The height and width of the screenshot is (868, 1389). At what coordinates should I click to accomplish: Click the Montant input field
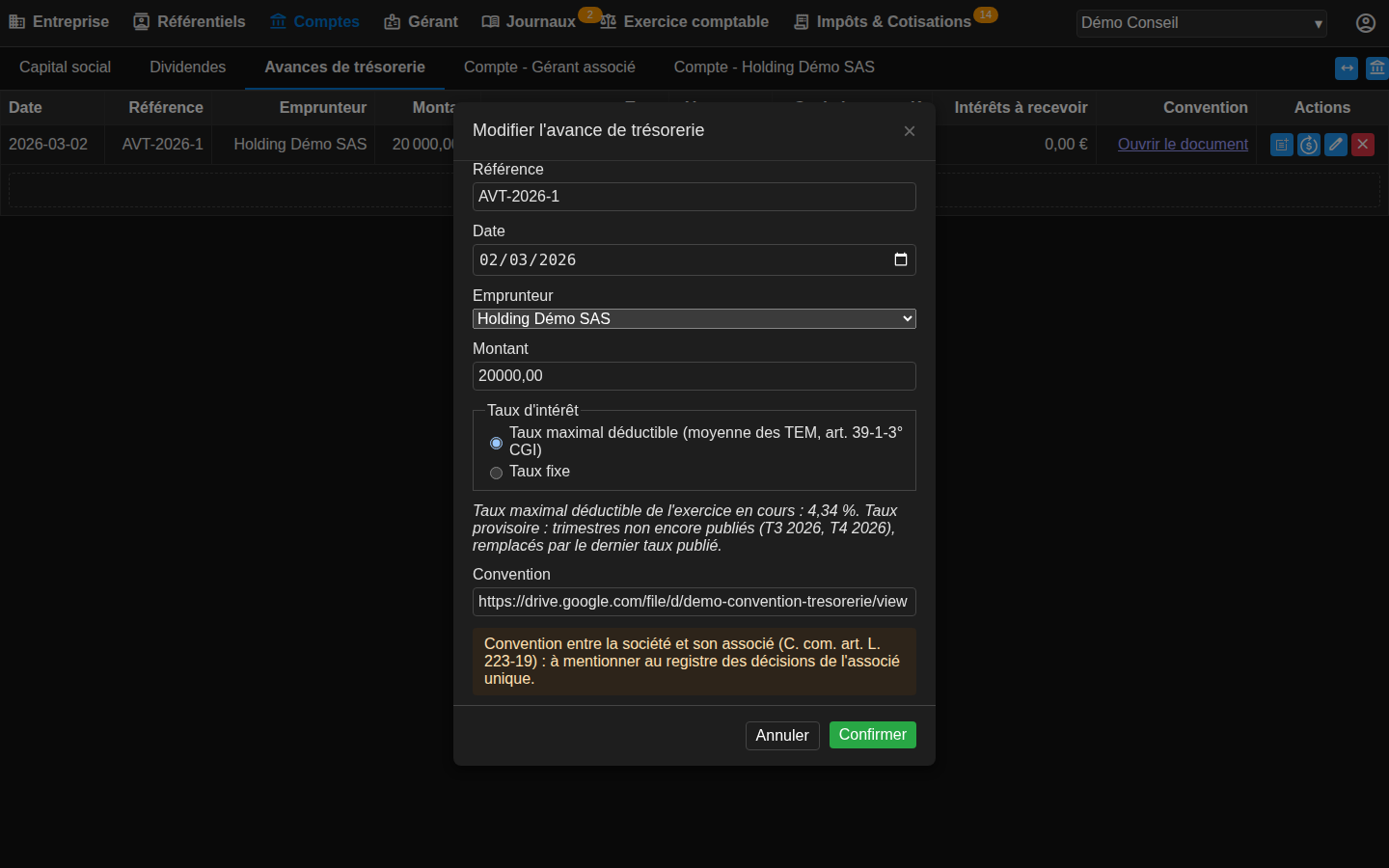tap(694, 376)
